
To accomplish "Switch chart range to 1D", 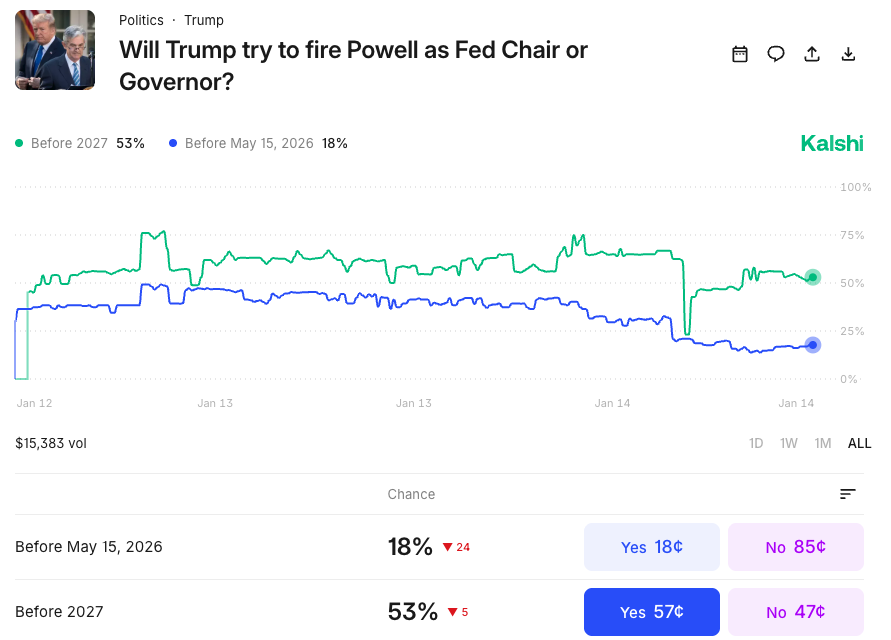I will [x=756, y=443].
